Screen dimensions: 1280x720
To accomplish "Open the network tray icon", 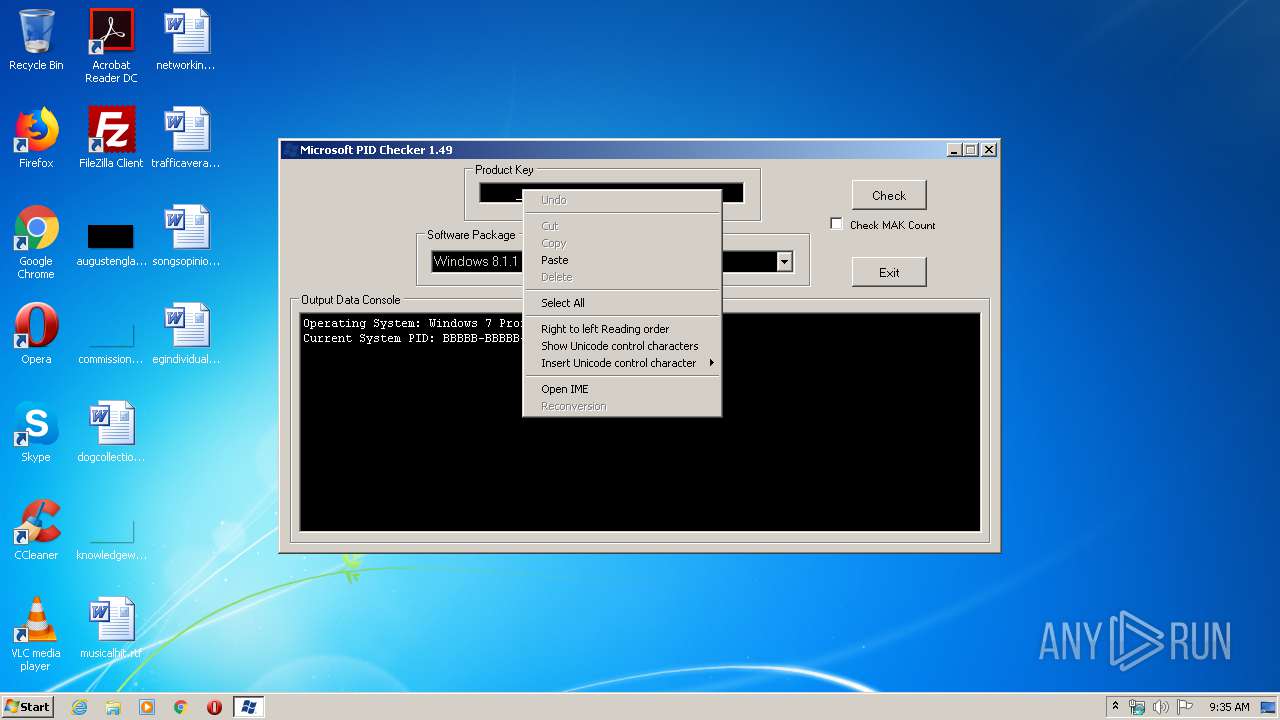I will click(1137, 707).
